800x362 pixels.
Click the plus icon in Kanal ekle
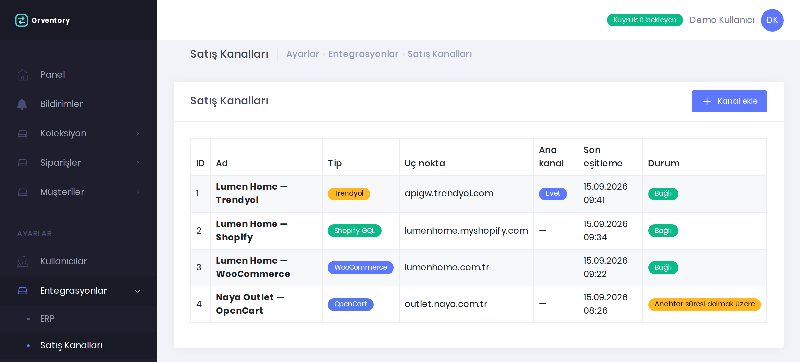click(707, 101)
